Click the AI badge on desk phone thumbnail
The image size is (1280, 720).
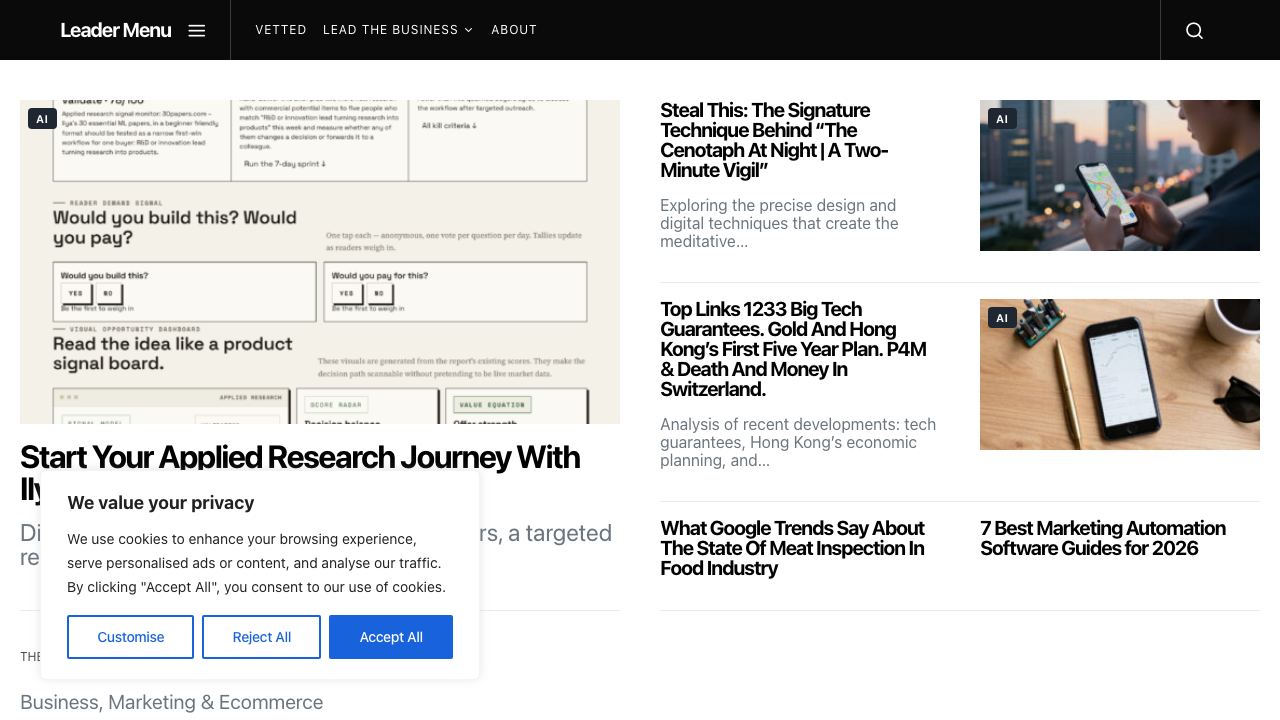(x=1002, y=318)
